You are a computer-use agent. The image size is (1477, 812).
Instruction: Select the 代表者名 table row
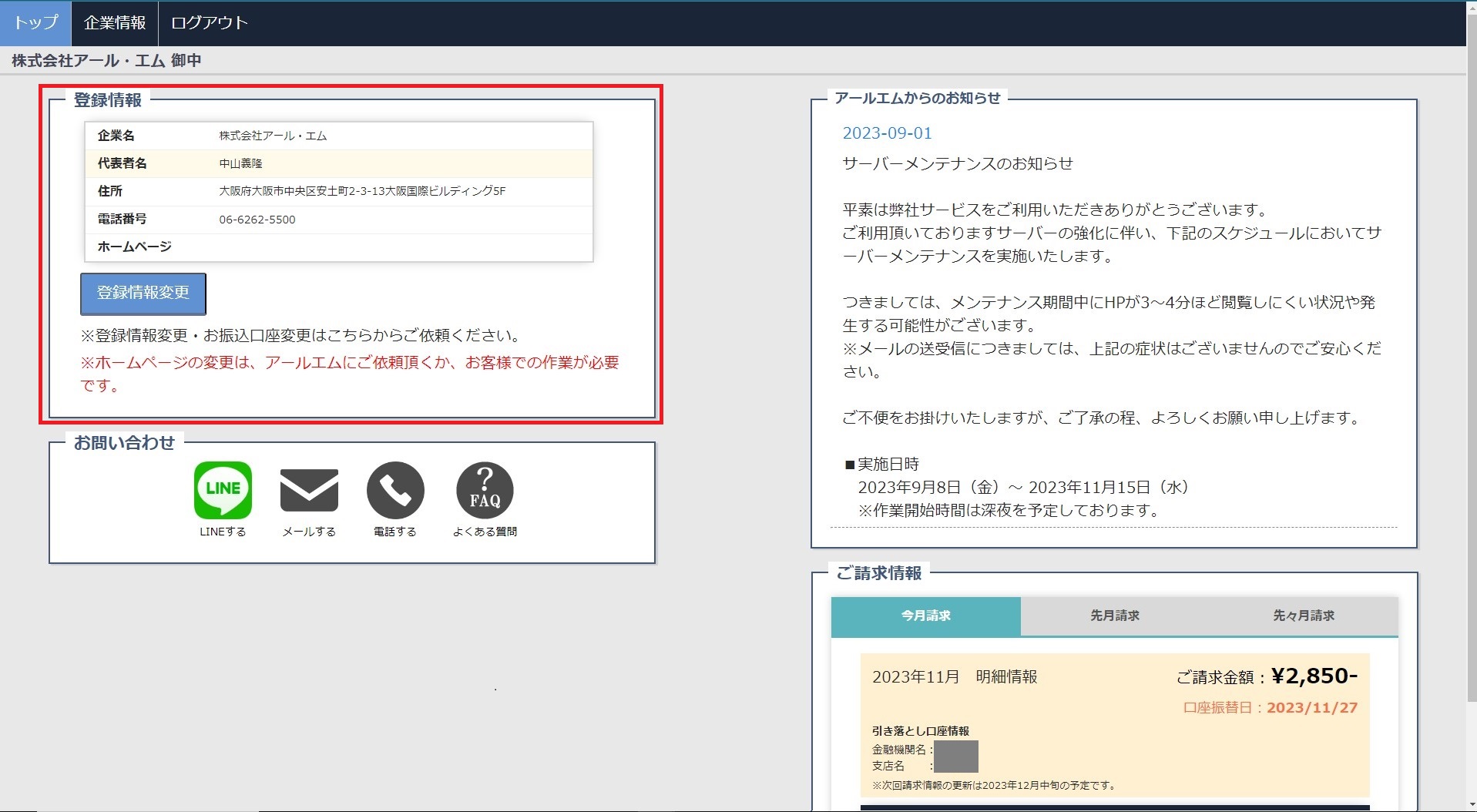pos(338,163)
